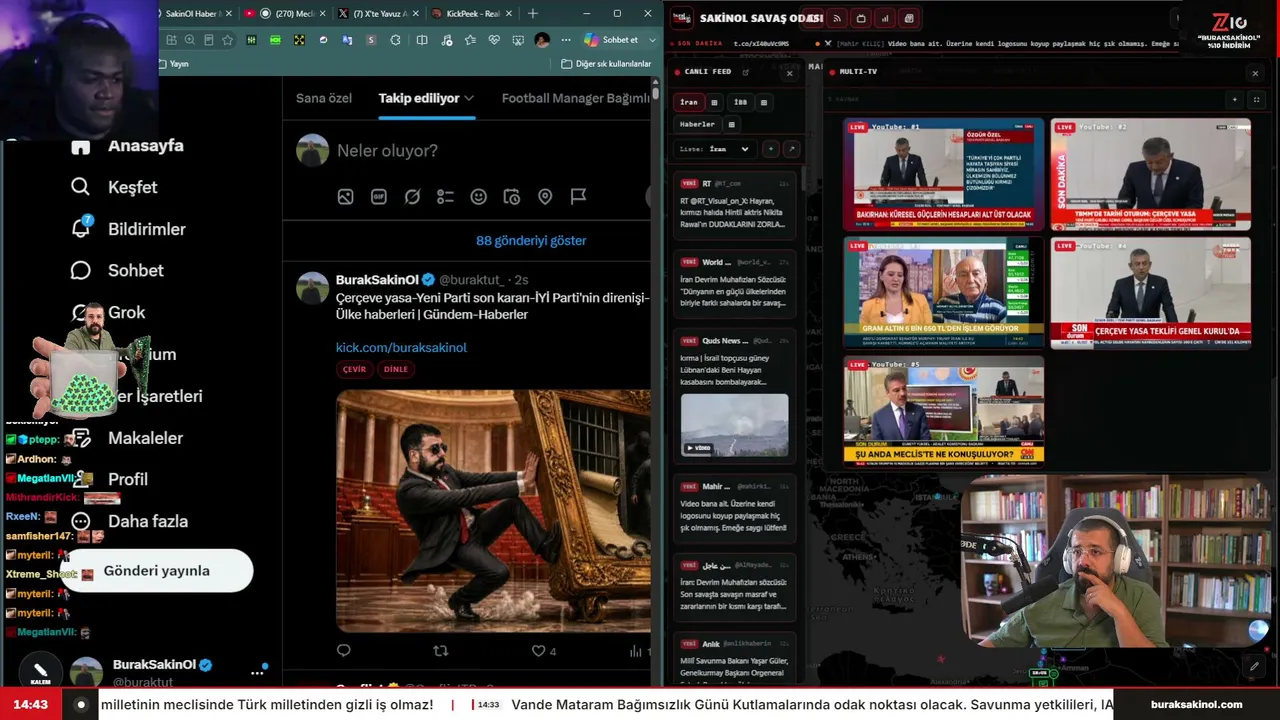Open Keşfet search in X sidebar
The height and width of the screenshot is (720, 1280).
114,187
